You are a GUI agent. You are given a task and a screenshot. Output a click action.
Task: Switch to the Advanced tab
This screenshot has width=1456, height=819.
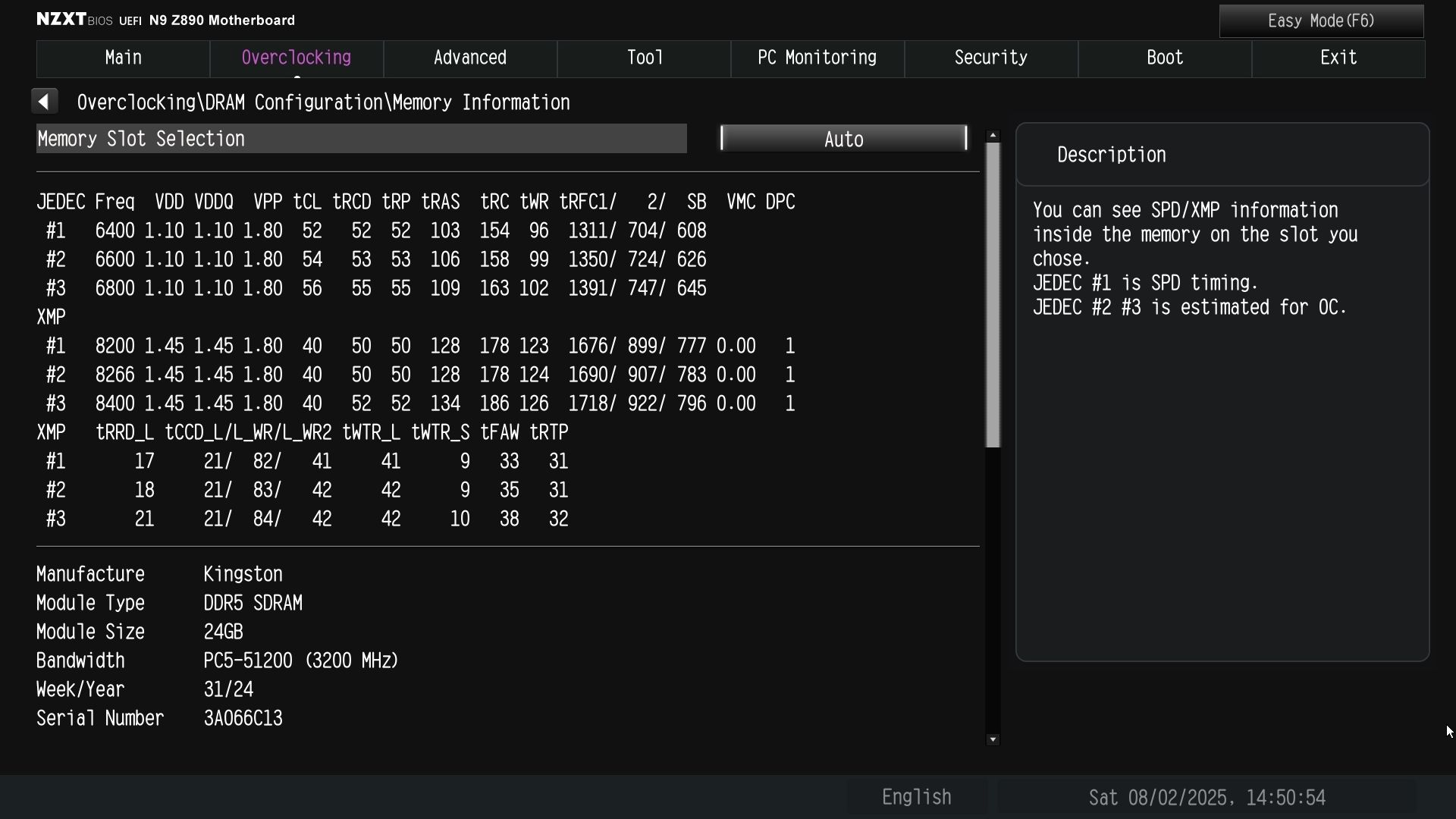coord(470,58)
